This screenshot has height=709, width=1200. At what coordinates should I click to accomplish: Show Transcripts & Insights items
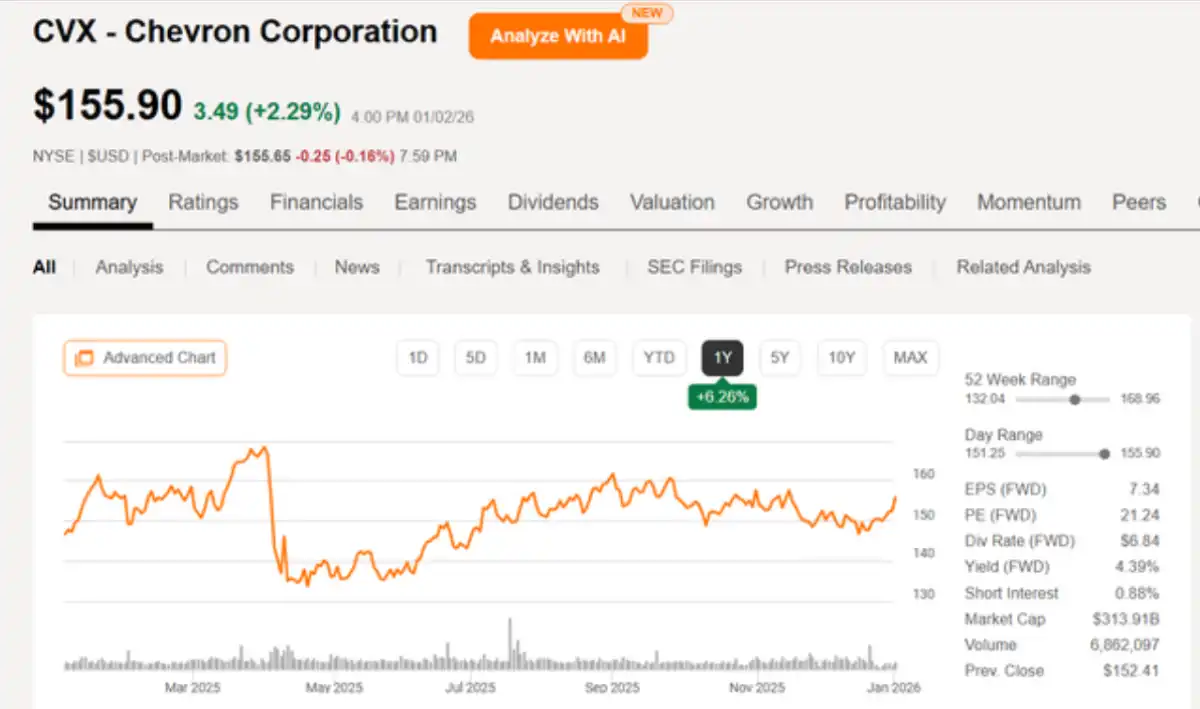512,267
